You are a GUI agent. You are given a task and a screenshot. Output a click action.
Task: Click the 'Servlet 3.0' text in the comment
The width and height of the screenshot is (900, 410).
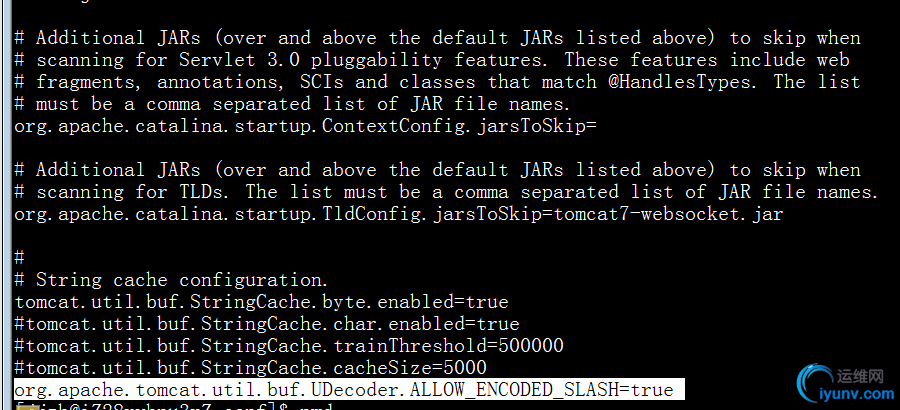coord(239,60)
